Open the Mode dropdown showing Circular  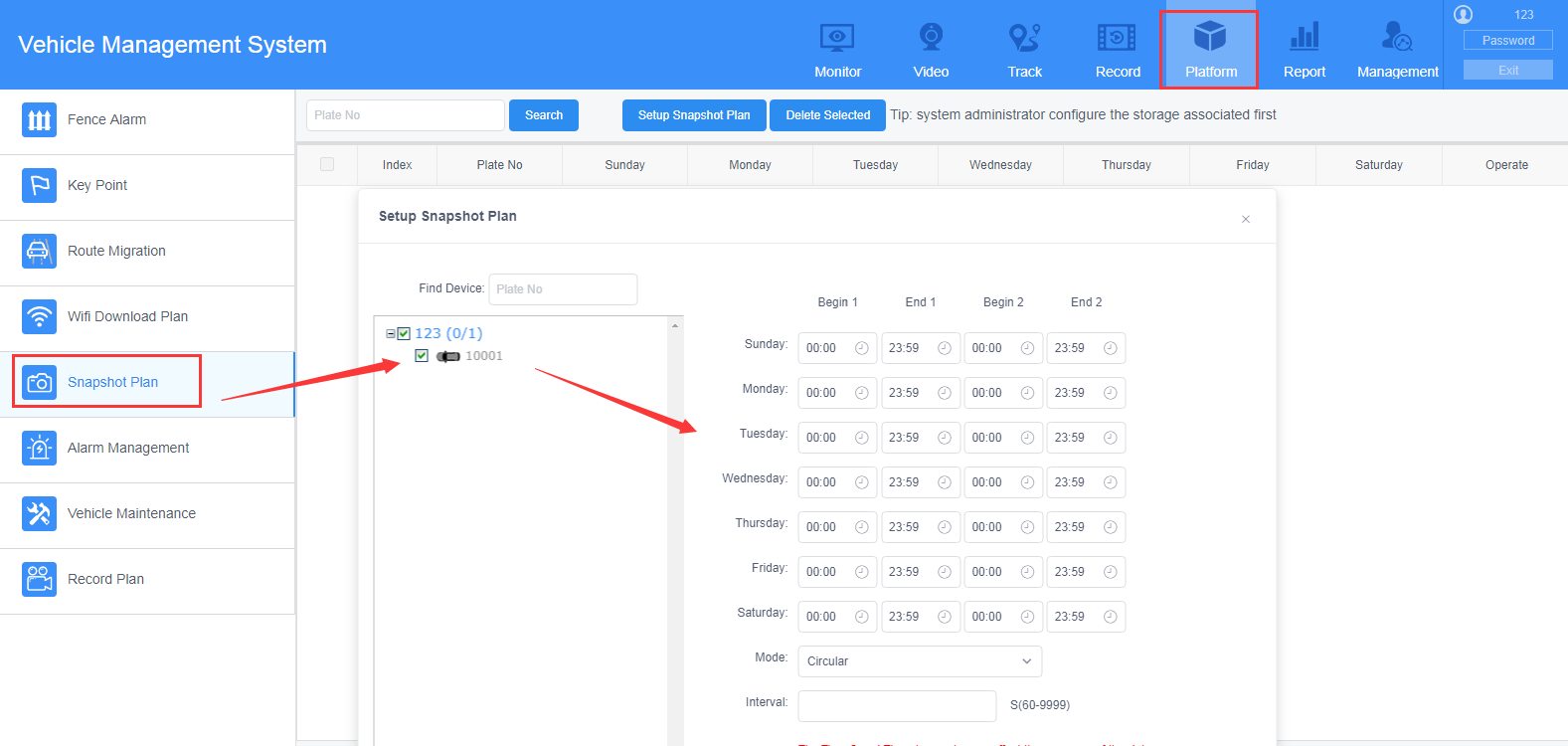click(x=920, y=661)
